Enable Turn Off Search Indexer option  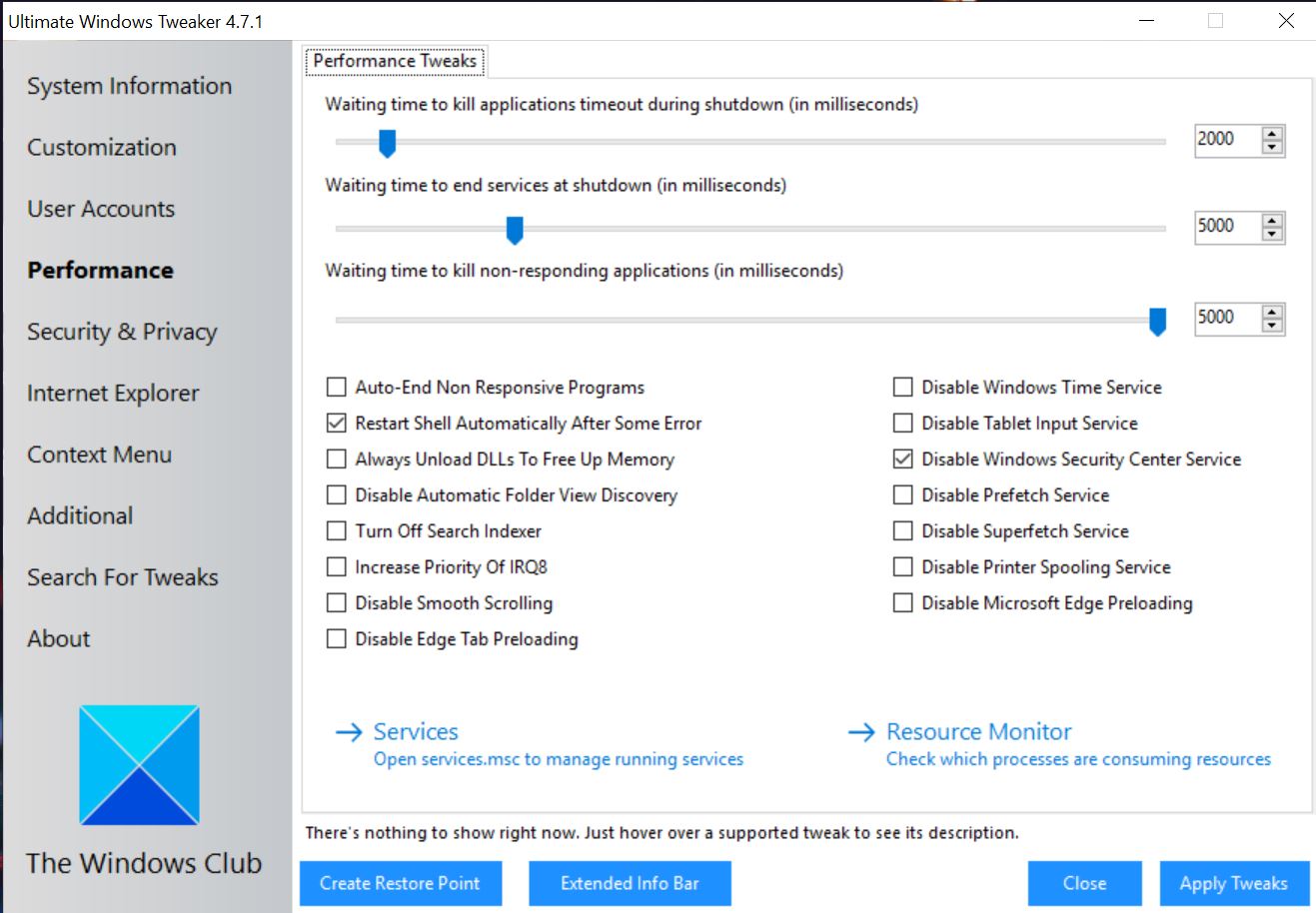tap(337, 531)
